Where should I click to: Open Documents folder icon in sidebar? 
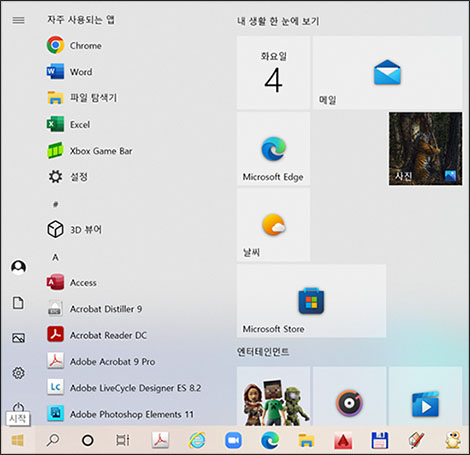coord(18,303)
